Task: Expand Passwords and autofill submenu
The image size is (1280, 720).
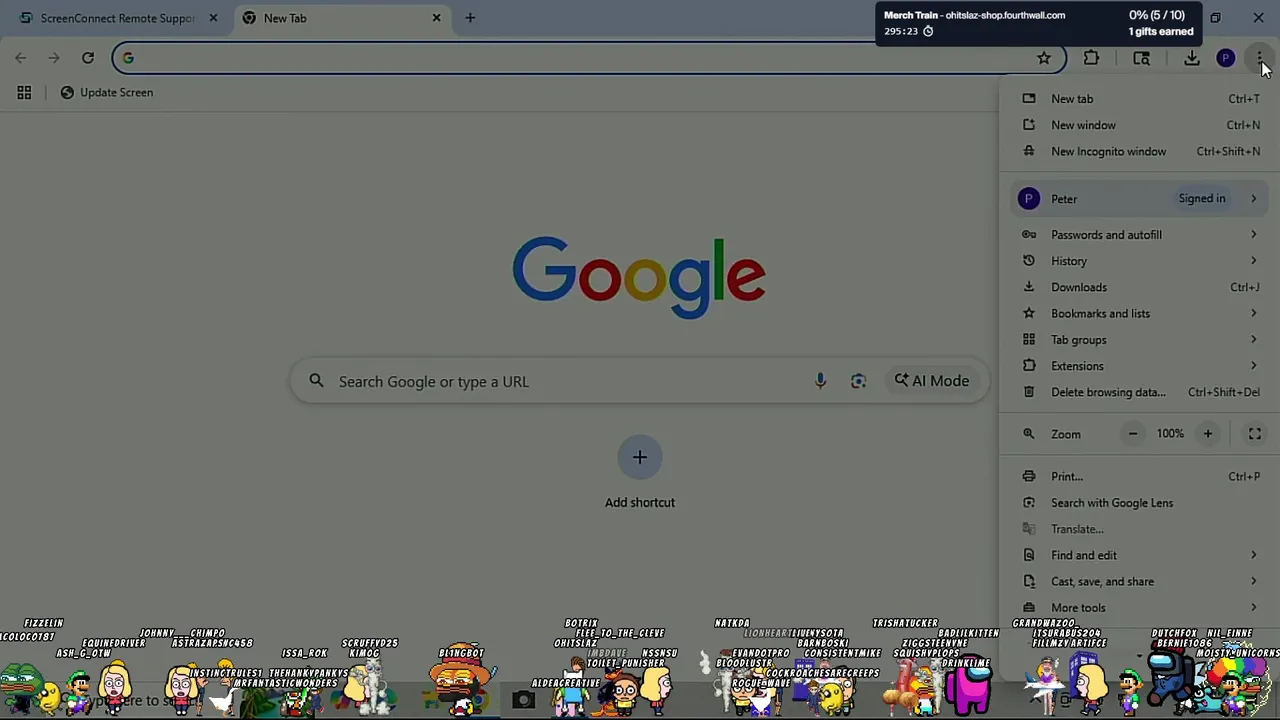Action: point(1139,235)
